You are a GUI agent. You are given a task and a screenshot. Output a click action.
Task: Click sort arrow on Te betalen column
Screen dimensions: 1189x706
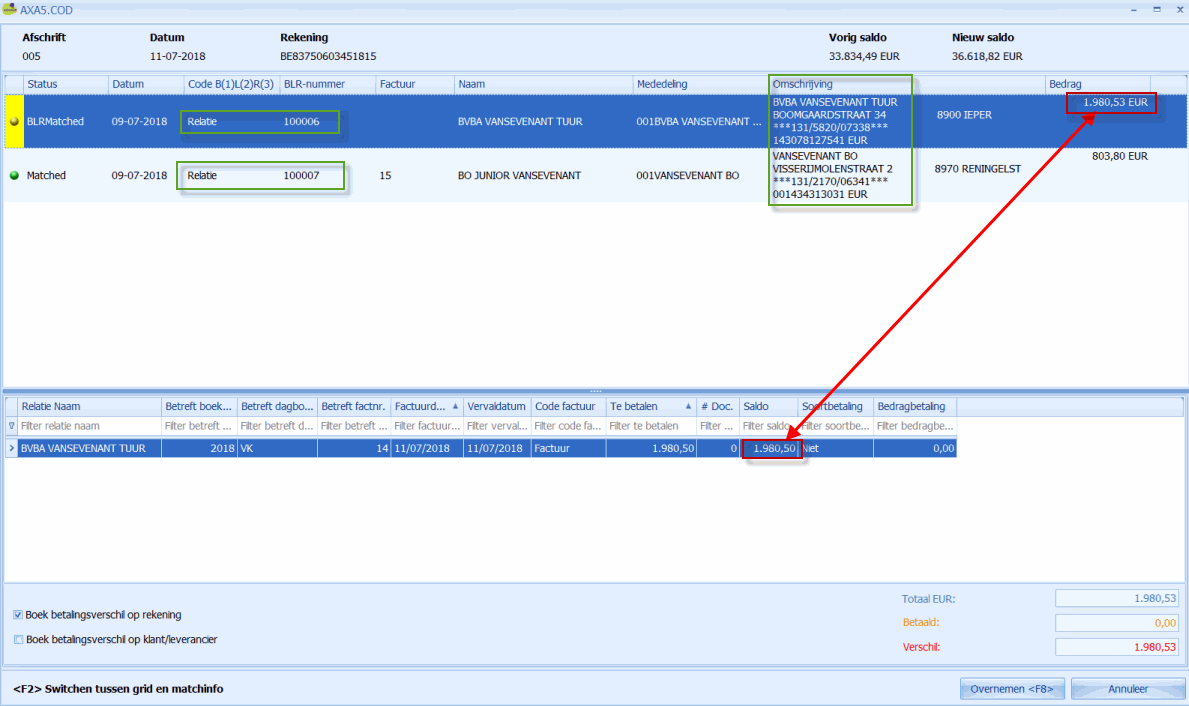pyautogui.click(x=688, y=407)
